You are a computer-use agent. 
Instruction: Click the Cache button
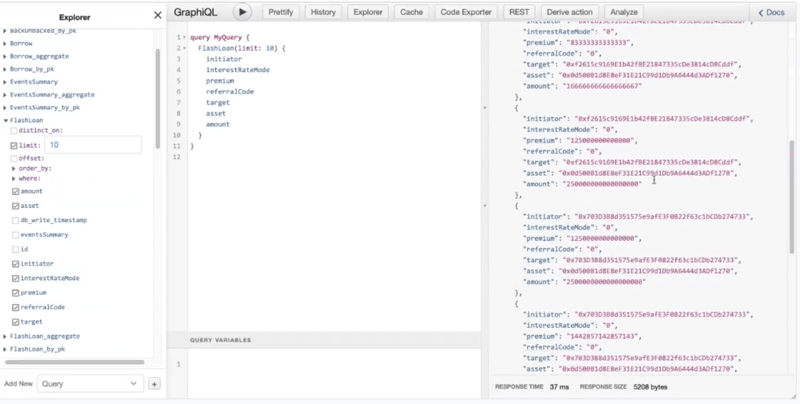pyautogui.click(x=411, y=12)
